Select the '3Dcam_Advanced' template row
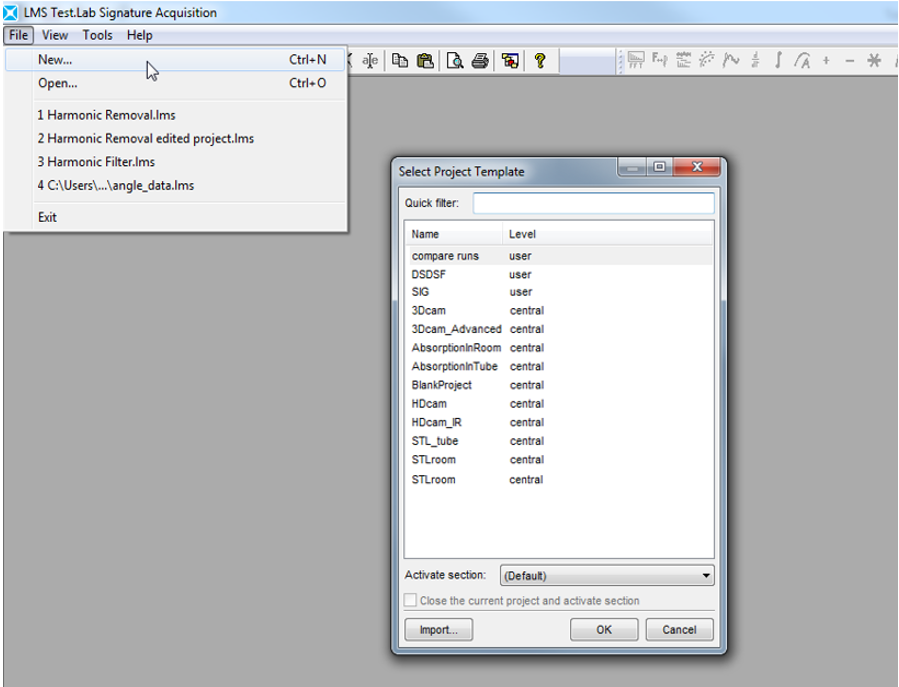Image resolution: width=899 pixels, height=687 pixels. pyautogui.click(x=559, y=329)
